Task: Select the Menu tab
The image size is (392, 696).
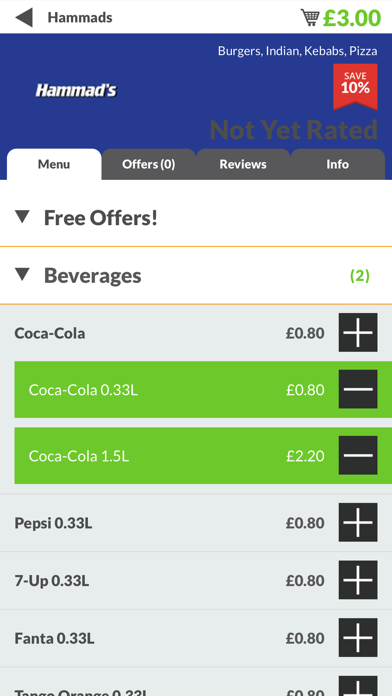Action: pyautogui.click(x=54, y=164)
